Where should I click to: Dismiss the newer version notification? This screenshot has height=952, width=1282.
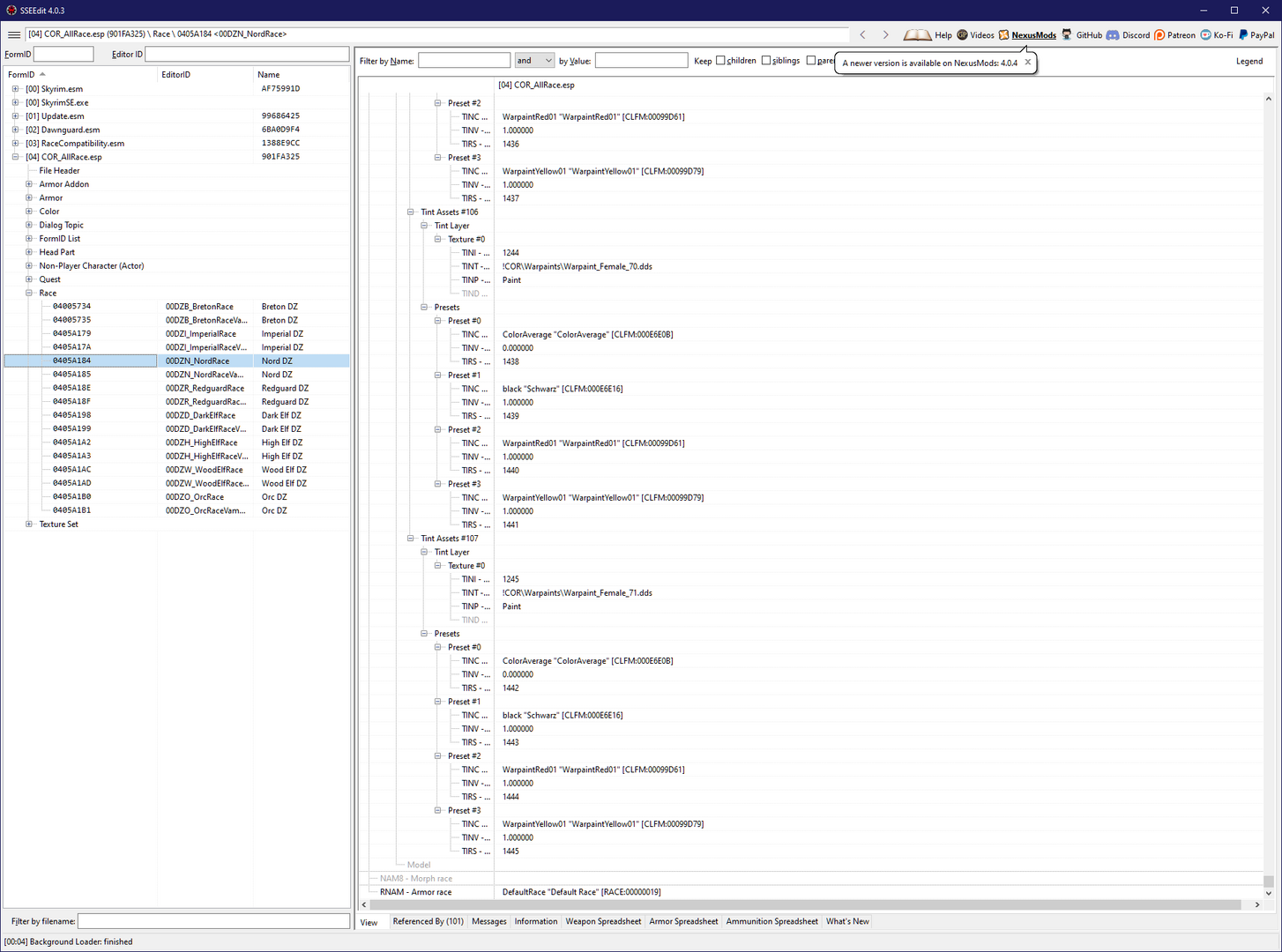click(x=1027, y=63)
